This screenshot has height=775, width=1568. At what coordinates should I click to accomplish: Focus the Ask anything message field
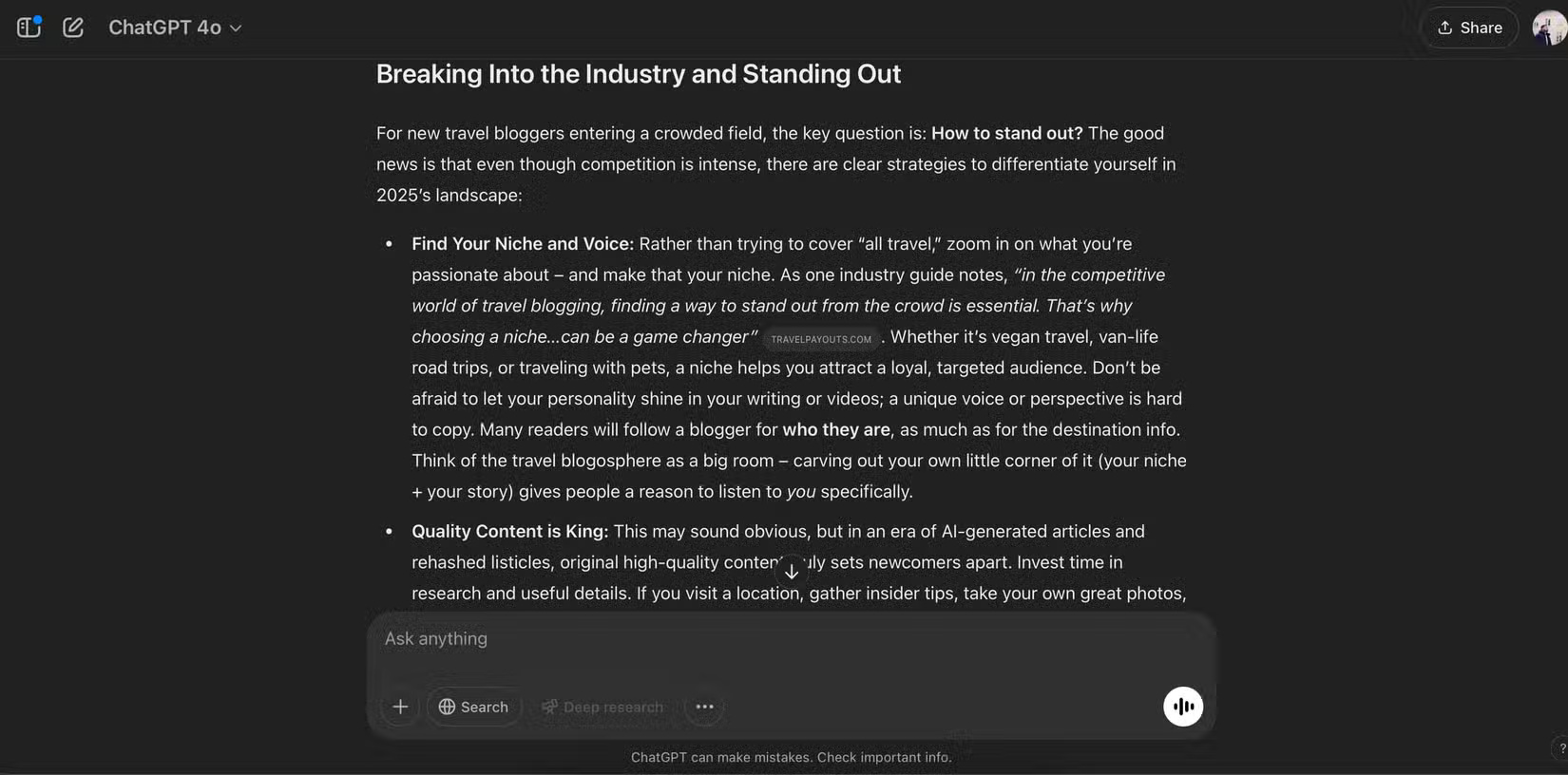point(760,639)
